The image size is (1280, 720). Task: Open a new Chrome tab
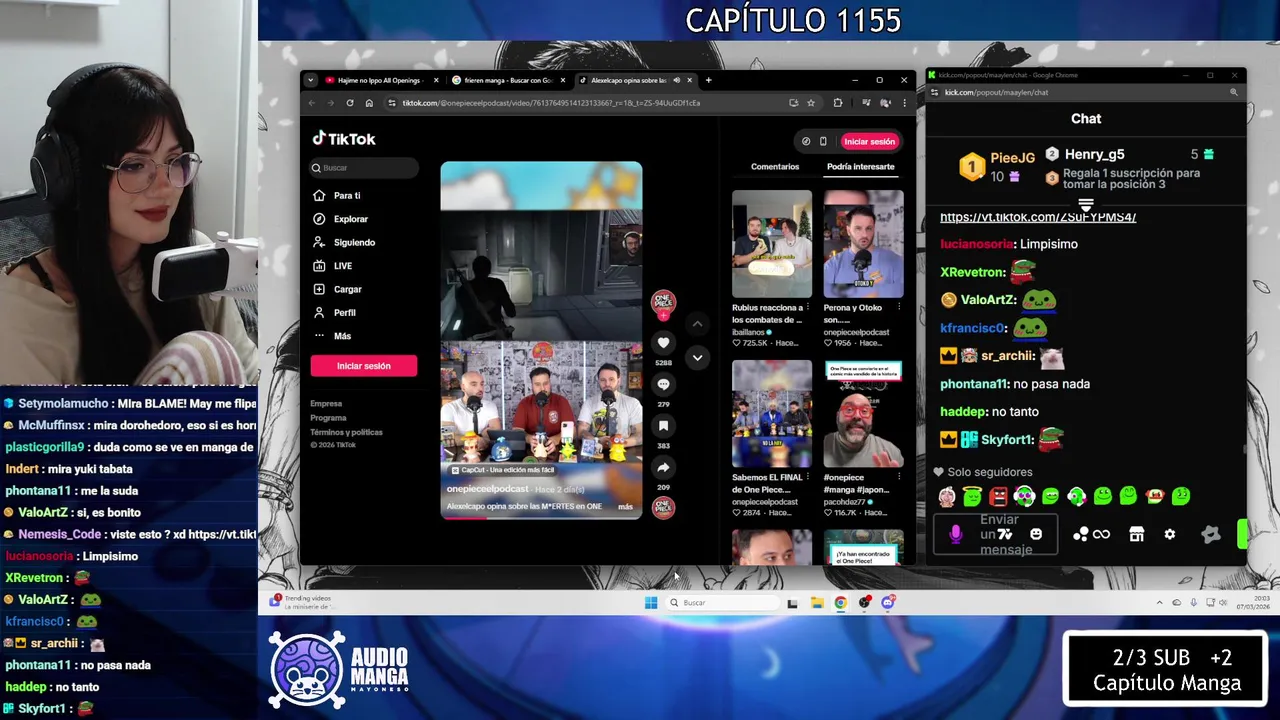(708, 80)
